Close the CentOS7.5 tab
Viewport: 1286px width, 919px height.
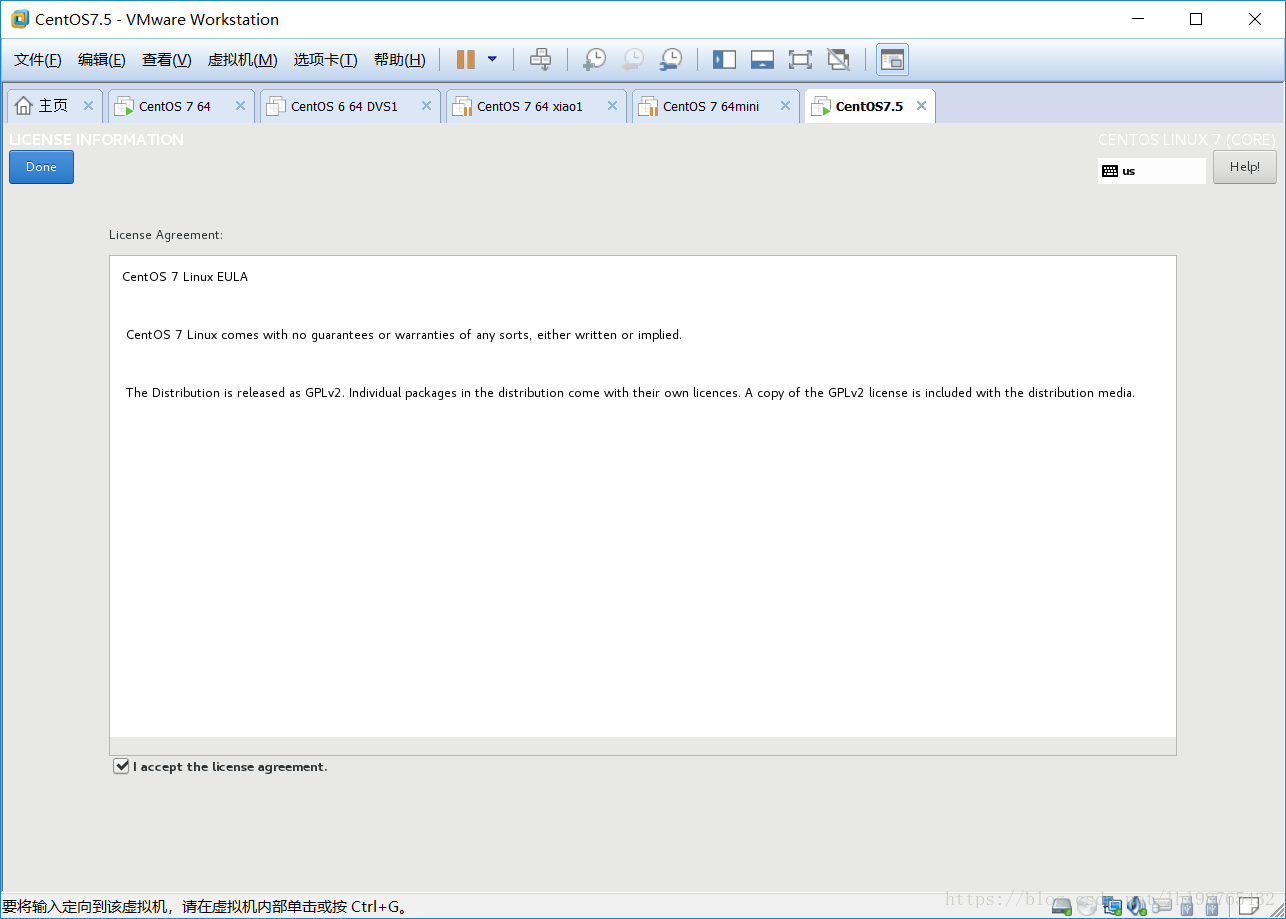coord(921,106)
